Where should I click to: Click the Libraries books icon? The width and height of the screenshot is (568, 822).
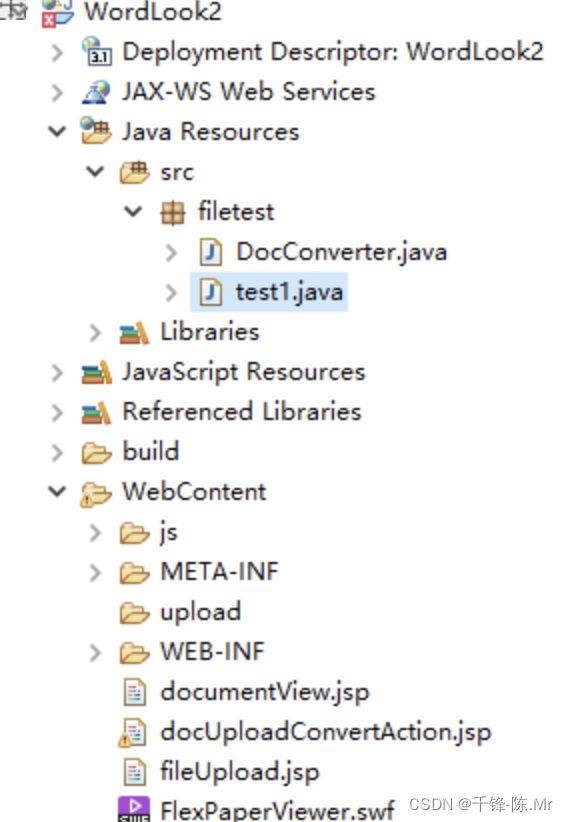pos(134,332)
